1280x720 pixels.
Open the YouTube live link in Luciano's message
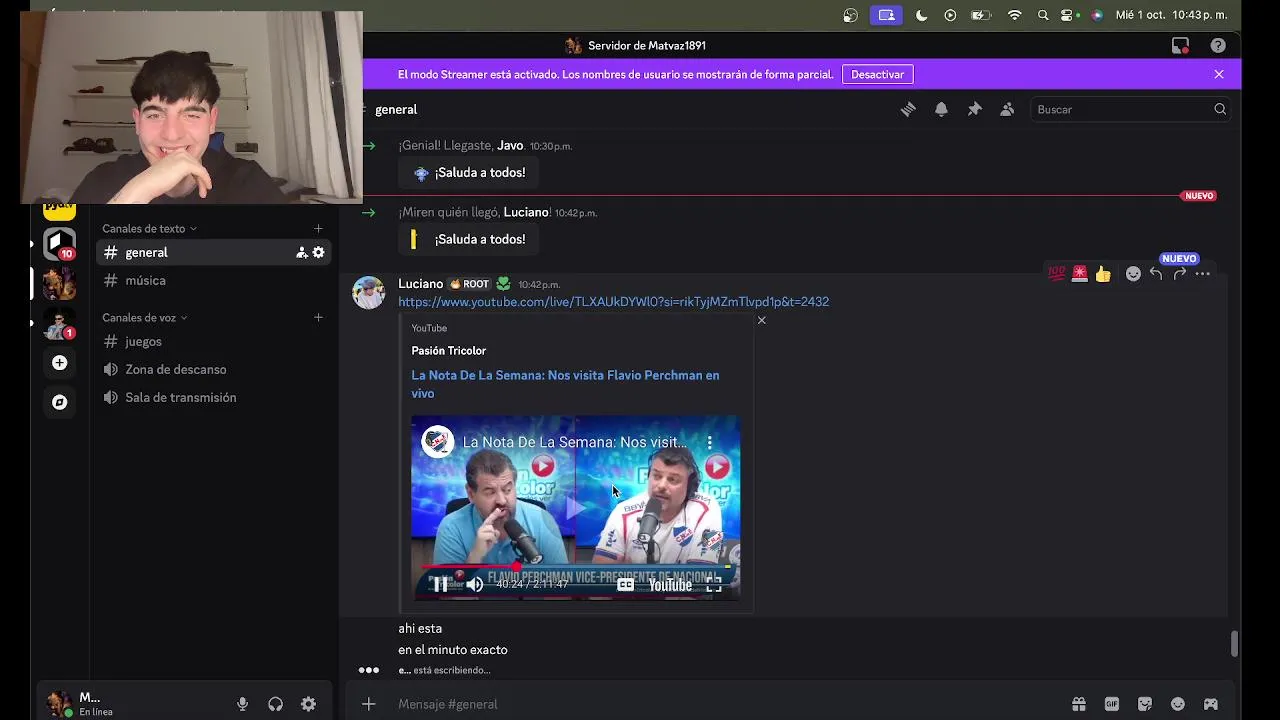click(613, 302)
